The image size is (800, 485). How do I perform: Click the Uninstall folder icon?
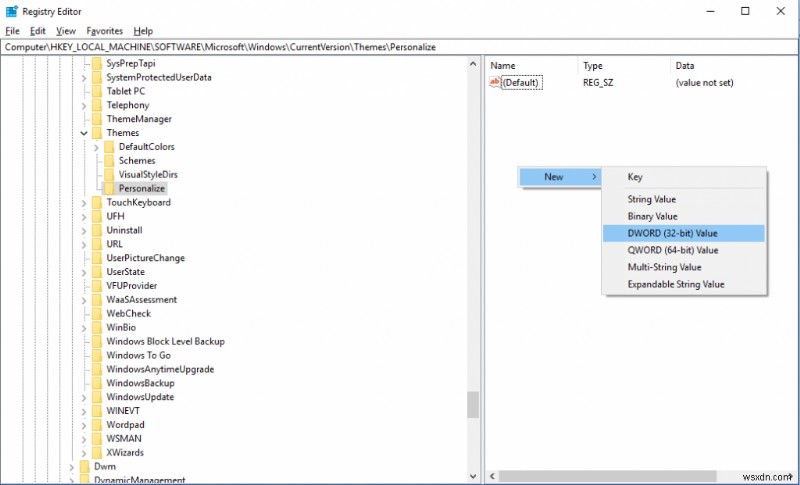click(x=97, y=230)
